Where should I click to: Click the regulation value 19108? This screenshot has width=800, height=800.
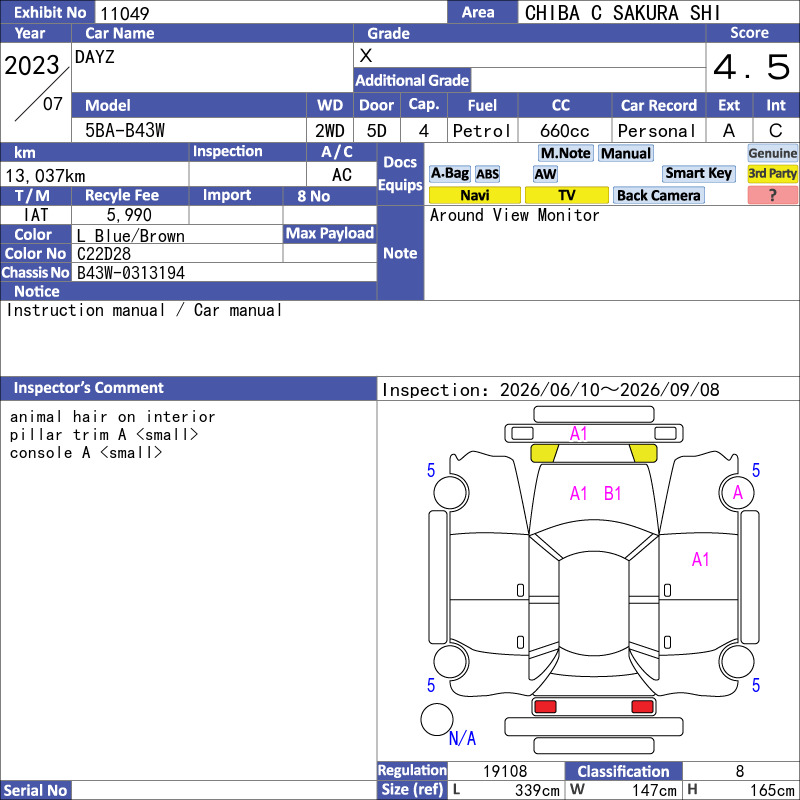point(505,771)
